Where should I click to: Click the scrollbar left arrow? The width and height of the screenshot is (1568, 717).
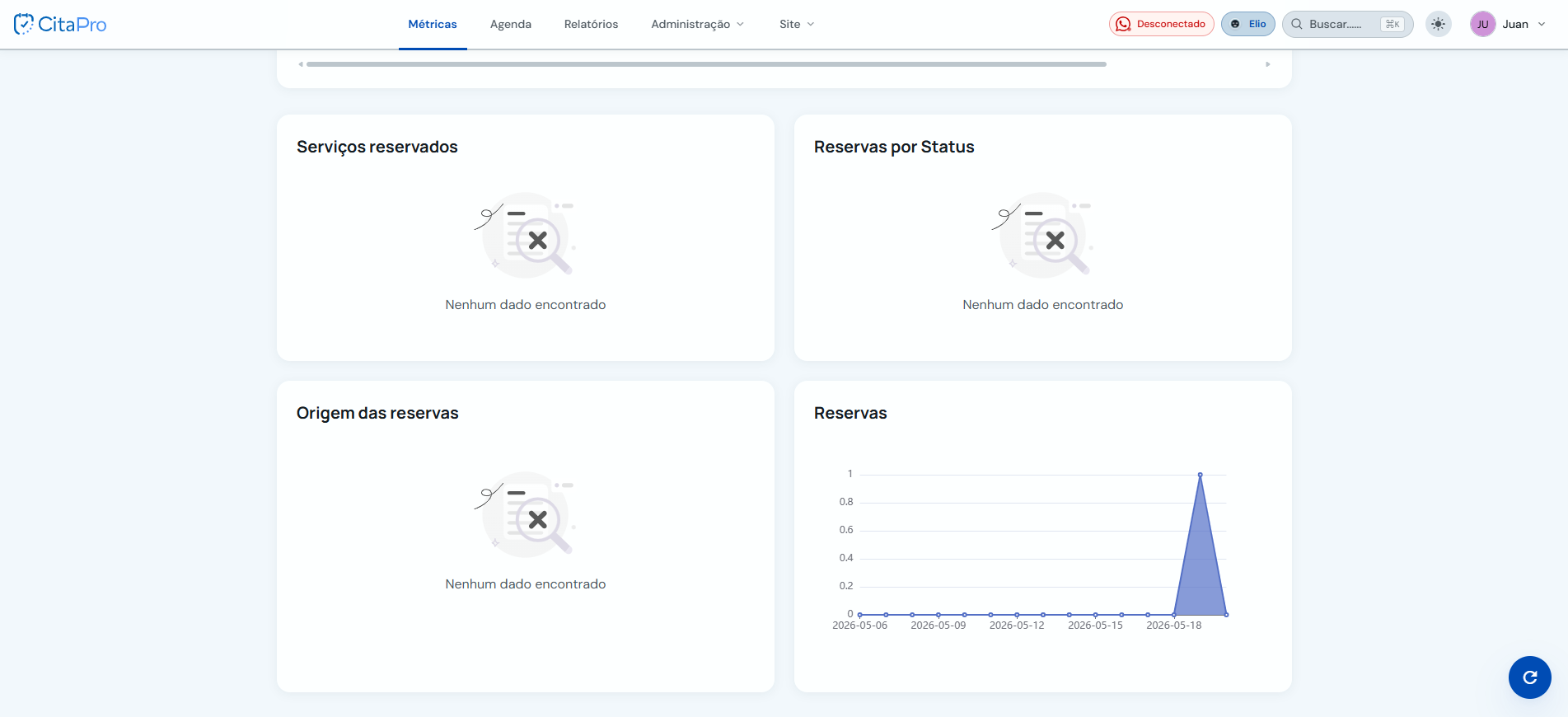(x=301, y=63)
